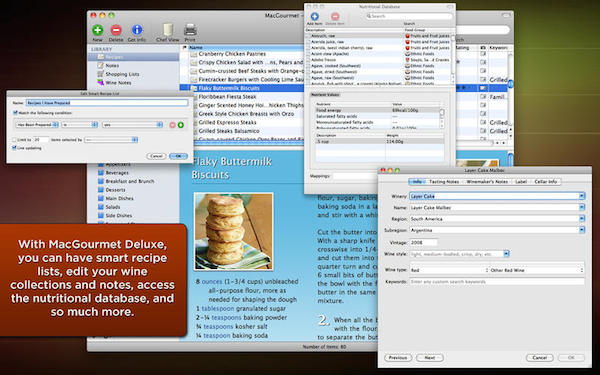Expand the Region combo box arrow
The height and width of the screenshot is (375, 600).
pyautogui.click(x=582, y=219)
